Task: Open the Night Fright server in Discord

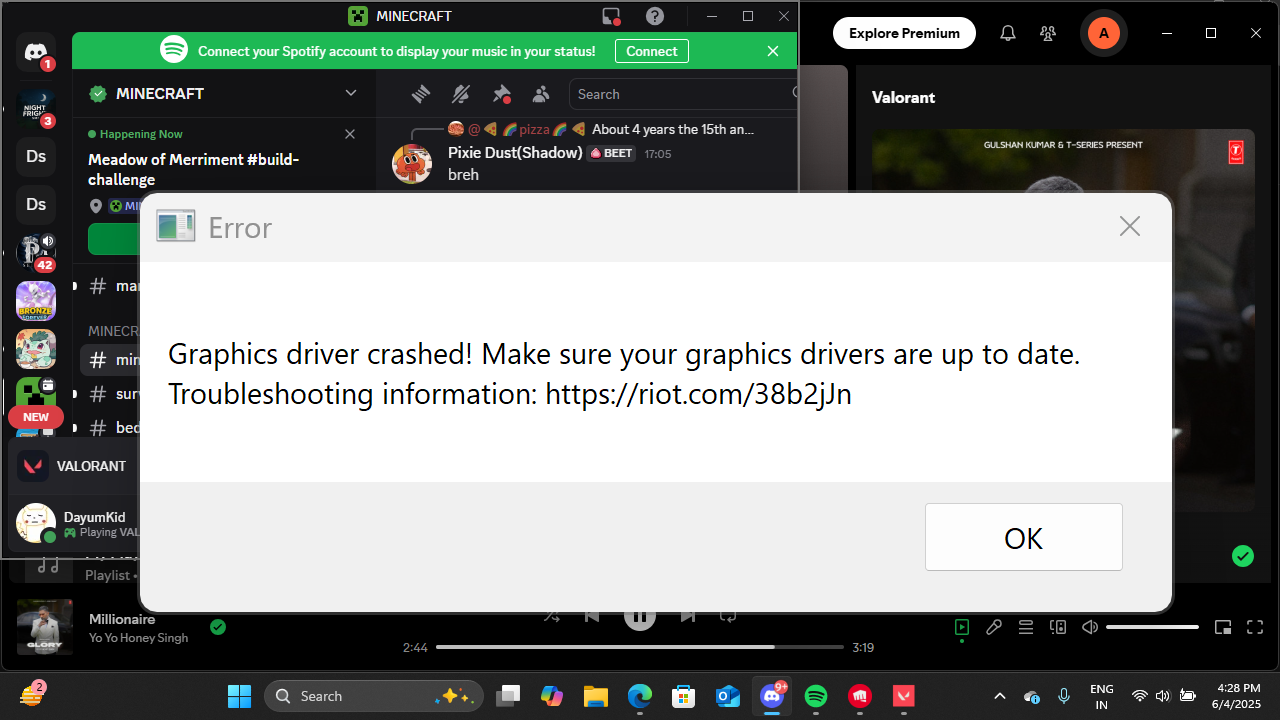Action: pyautogui.click(x=36, y=106)
